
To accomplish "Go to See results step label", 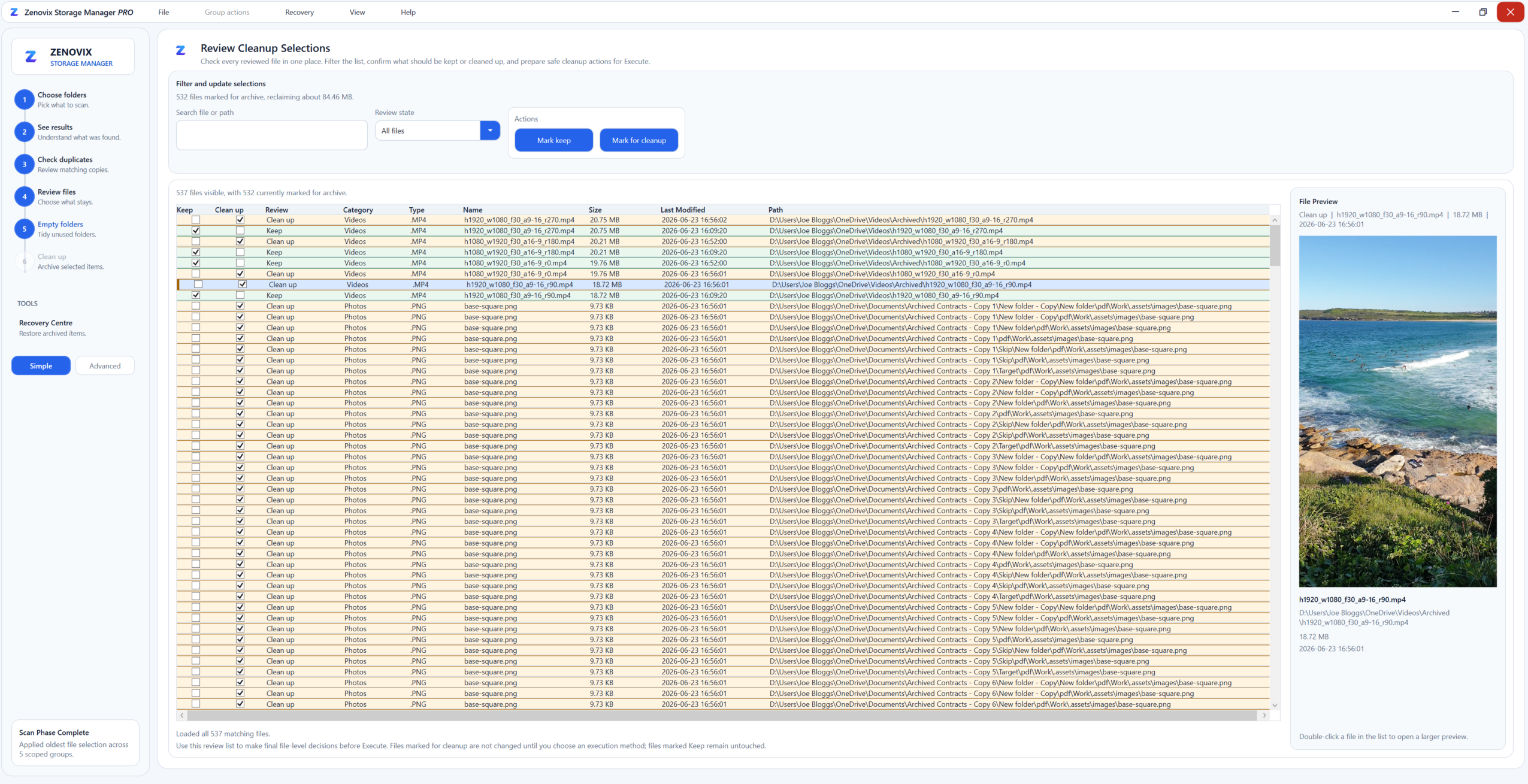I will pos(55,128).
